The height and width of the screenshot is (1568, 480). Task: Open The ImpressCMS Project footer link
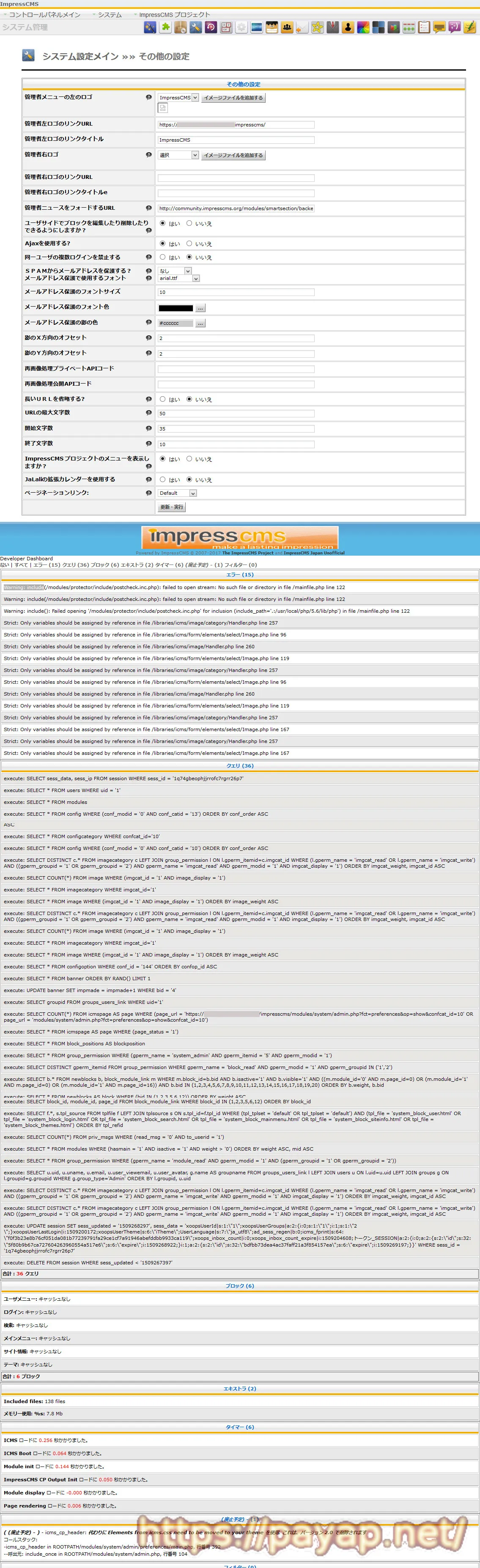click(x=247, y=553)
